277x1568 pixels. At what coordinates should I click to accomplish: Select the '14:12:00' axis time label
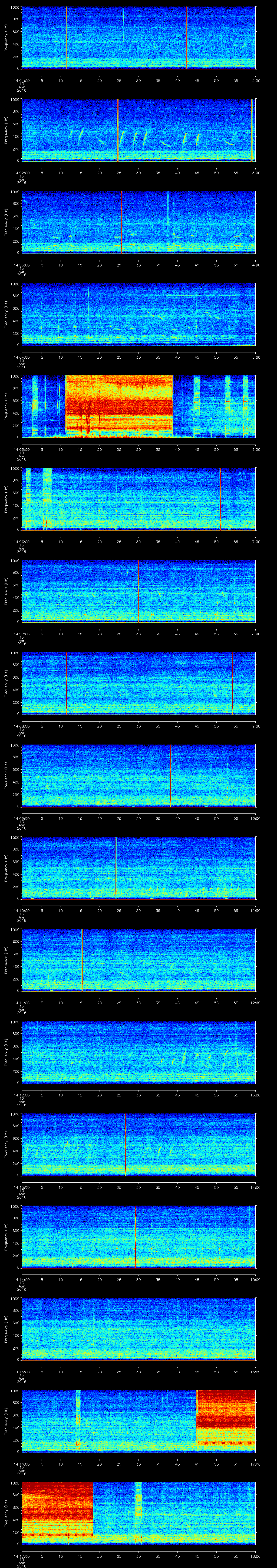21,1095
